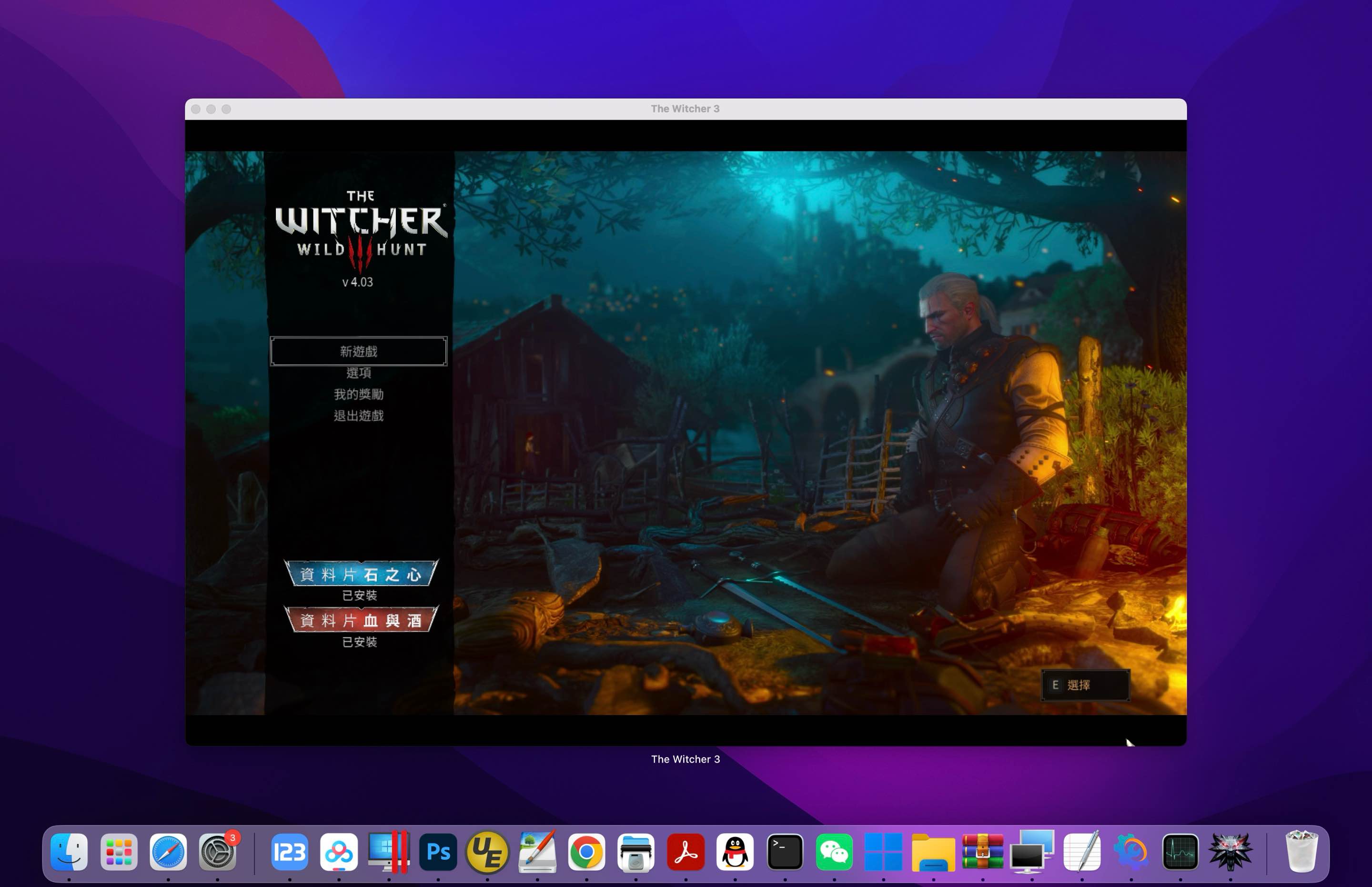Open the QQ penguin icon
This screenshot has height=887, width=1372.
(x=735, y=851)
